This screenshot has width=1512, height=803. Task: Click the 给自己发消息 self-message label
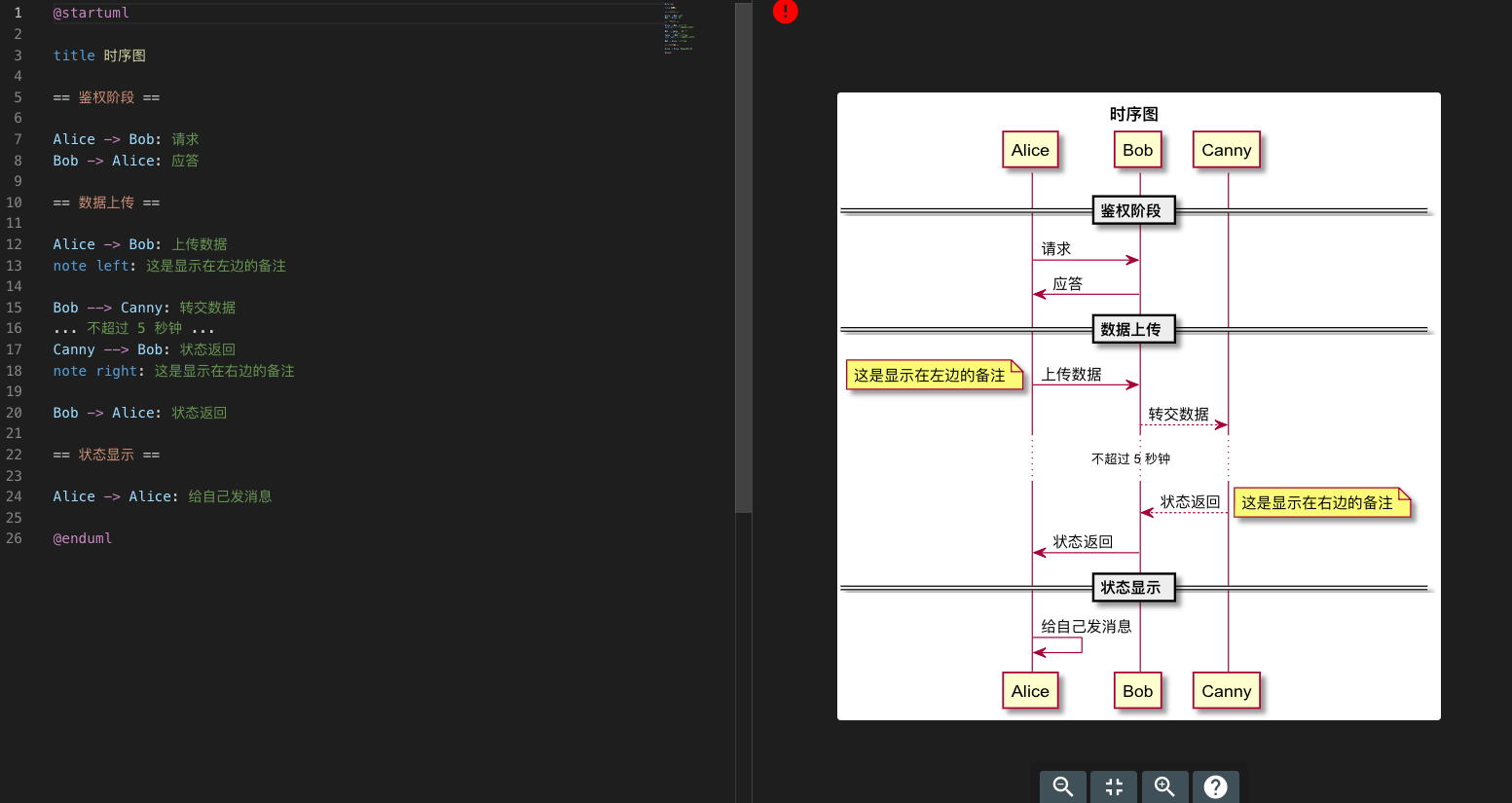1087,627
